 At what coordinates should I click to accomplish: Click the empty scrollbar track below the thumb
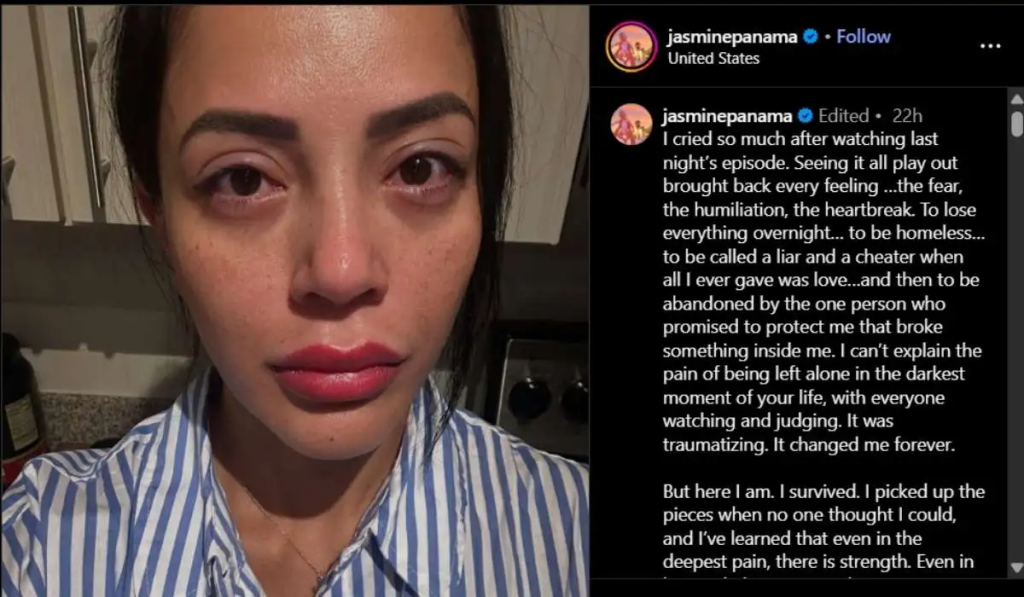[1017, 346]
